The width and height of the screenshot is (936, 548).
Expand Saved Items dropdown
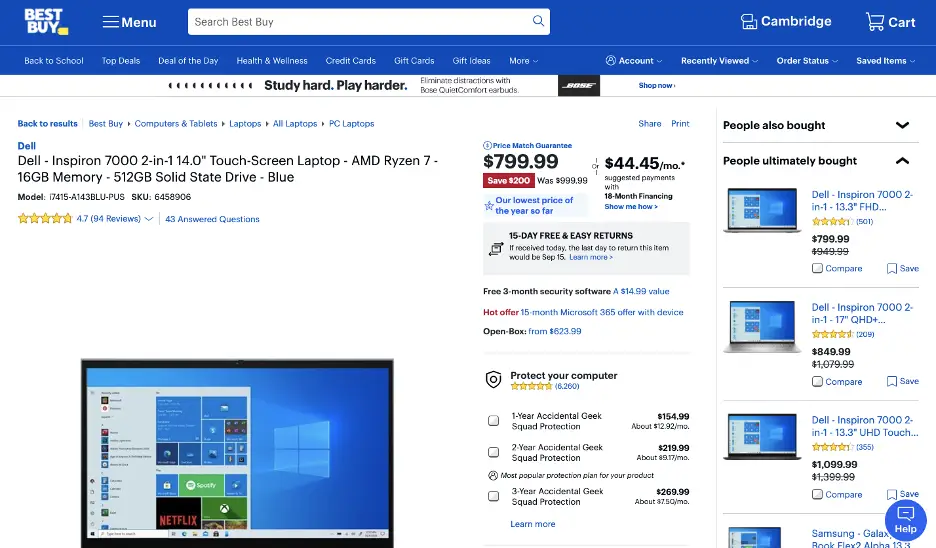pos(885,61)
